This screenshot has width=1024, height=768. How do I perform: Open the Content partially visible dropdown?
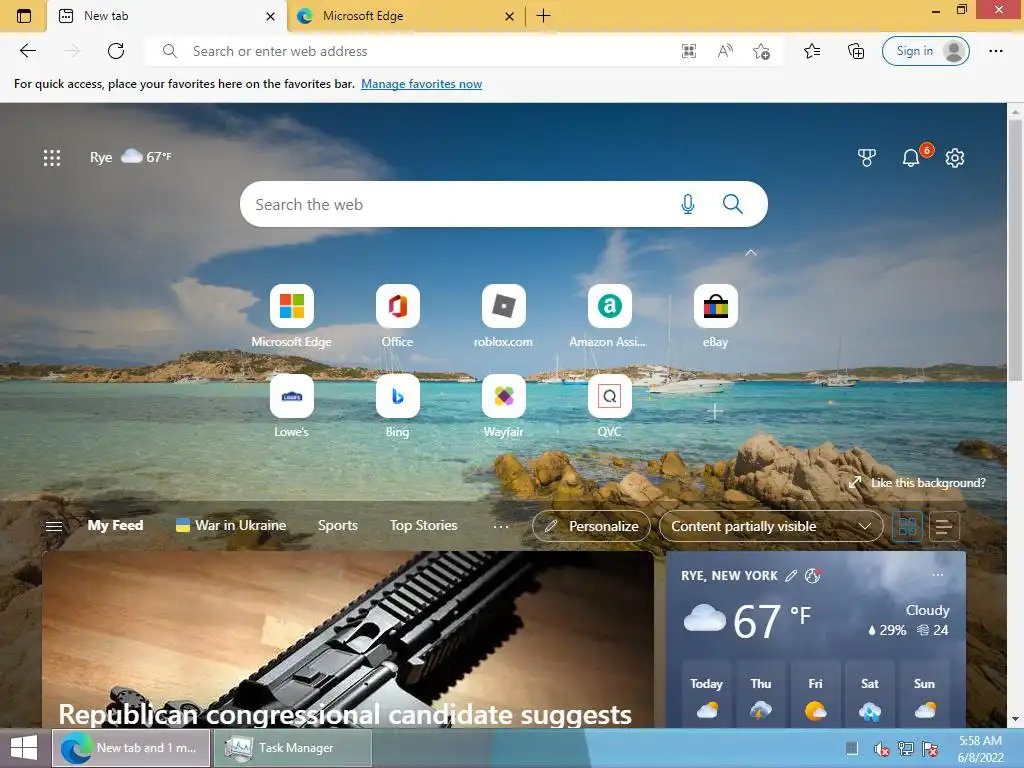(x=771, y=526)
